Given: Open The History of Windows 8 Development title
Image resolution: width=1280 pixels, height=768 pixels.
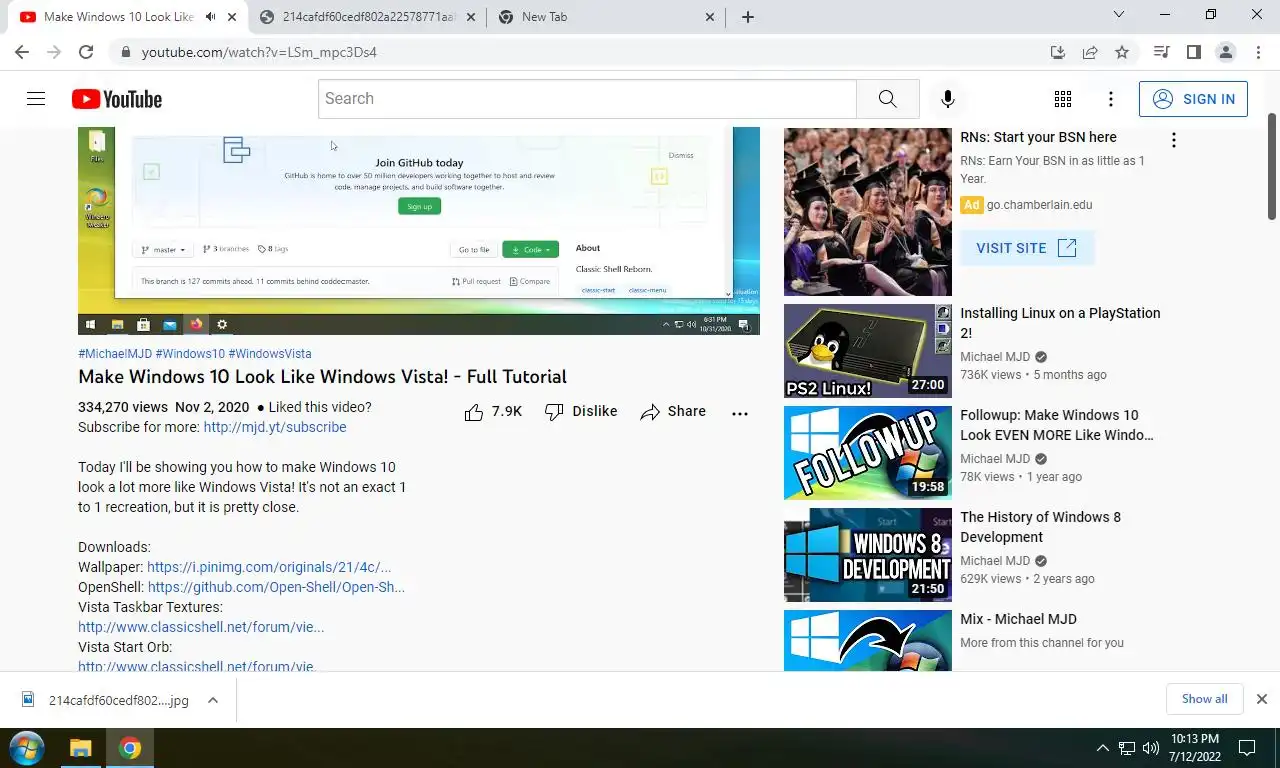Looking at the screenshot, I should coord(1040,527).
